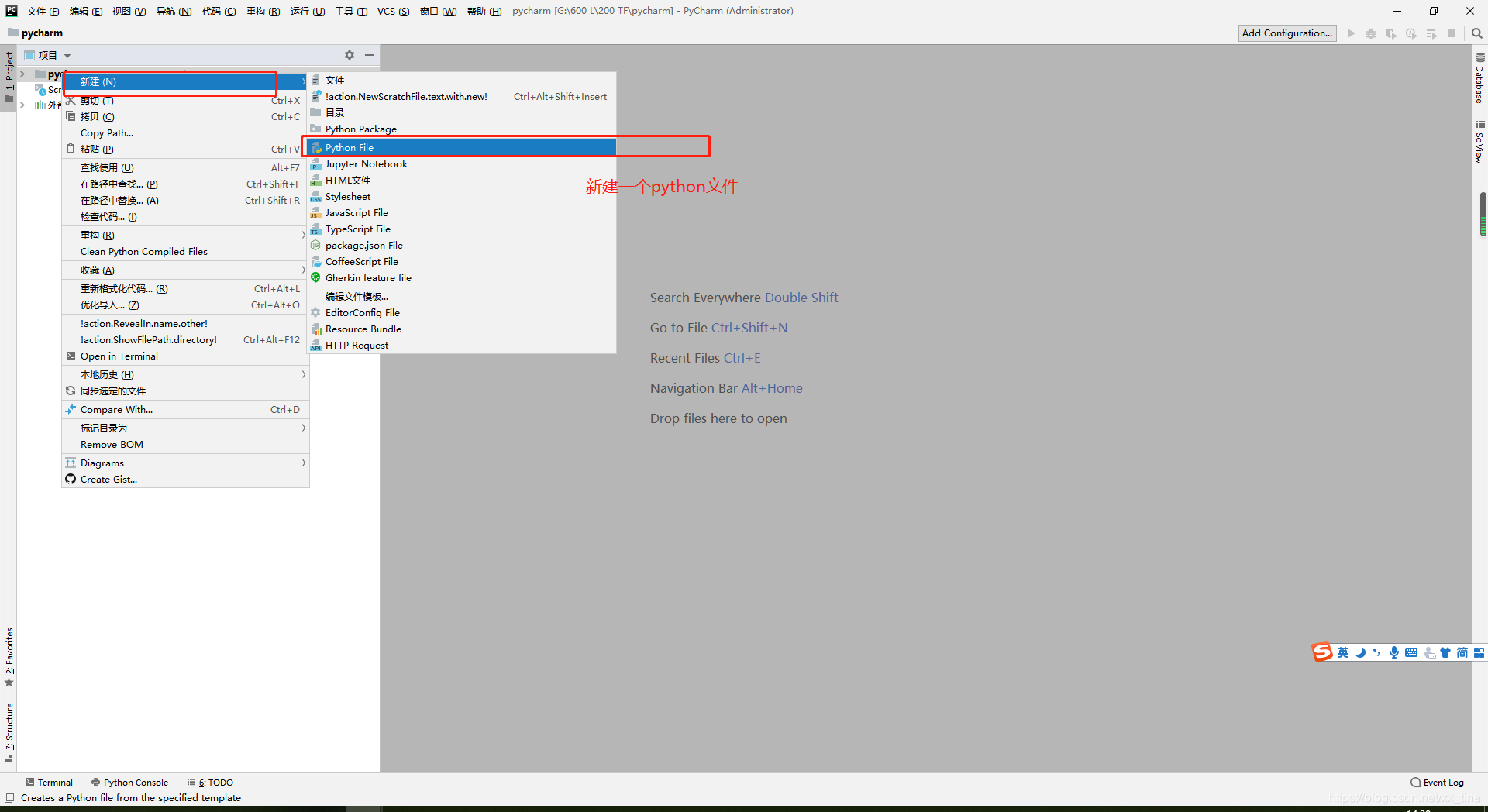Click Open in Terminal item

[185, 356]
